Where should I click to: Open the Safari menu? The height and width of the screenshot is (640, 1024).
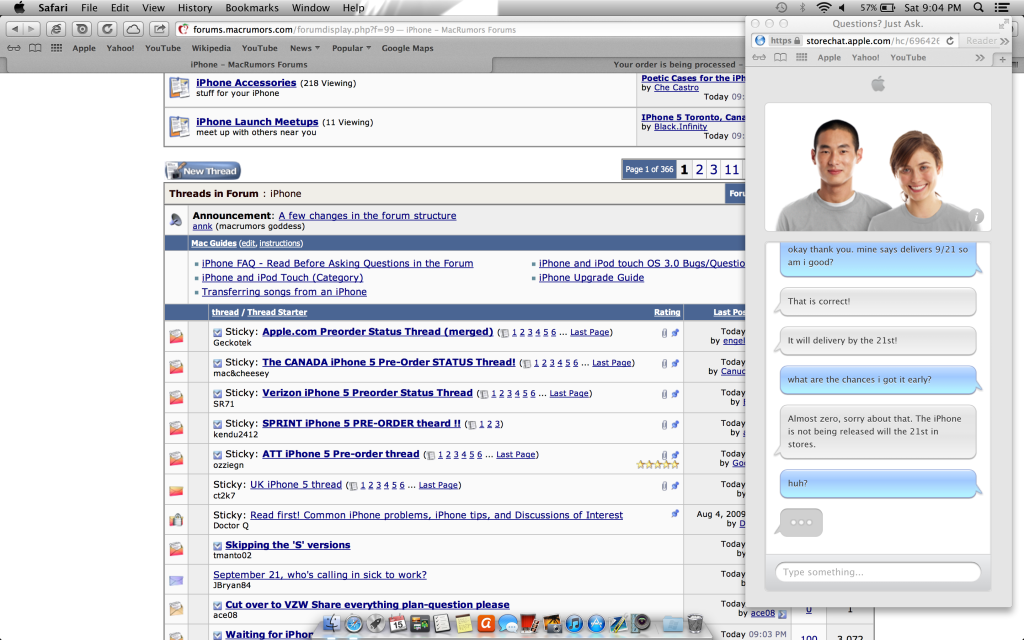[53, 8]
